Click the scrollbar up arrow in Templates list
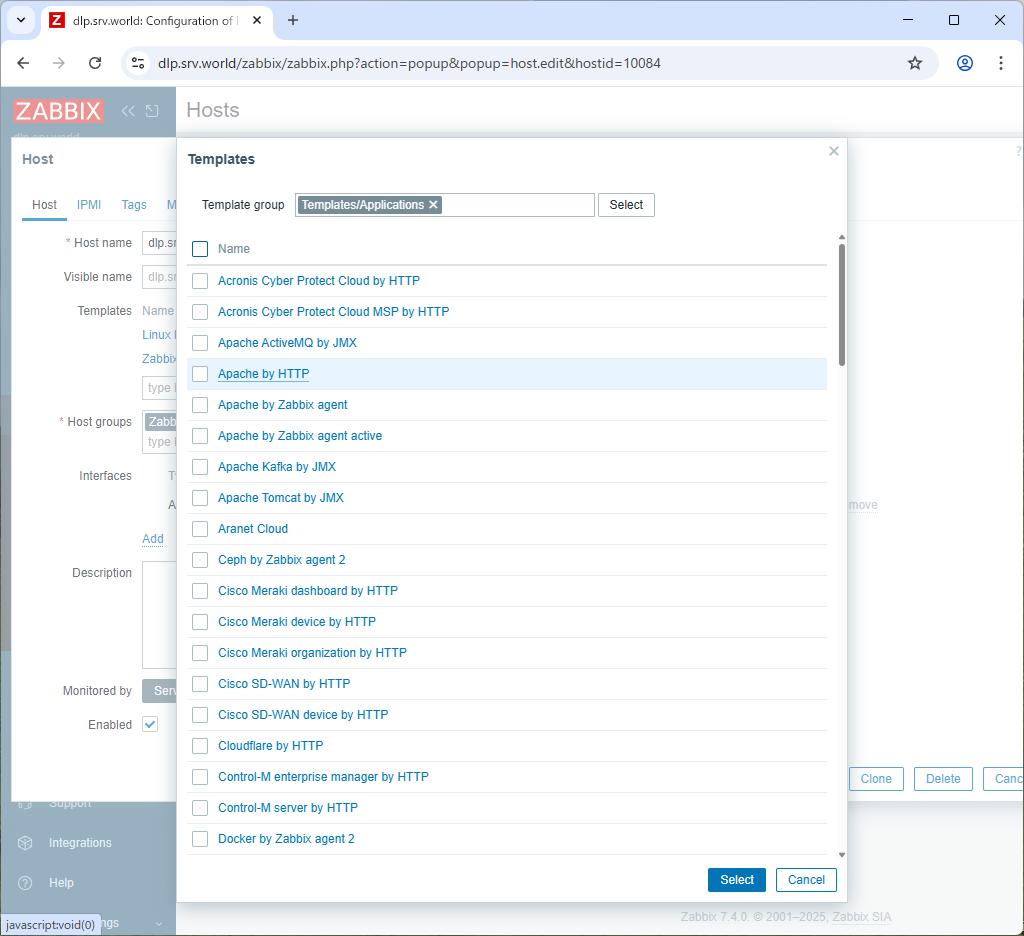 842,237
